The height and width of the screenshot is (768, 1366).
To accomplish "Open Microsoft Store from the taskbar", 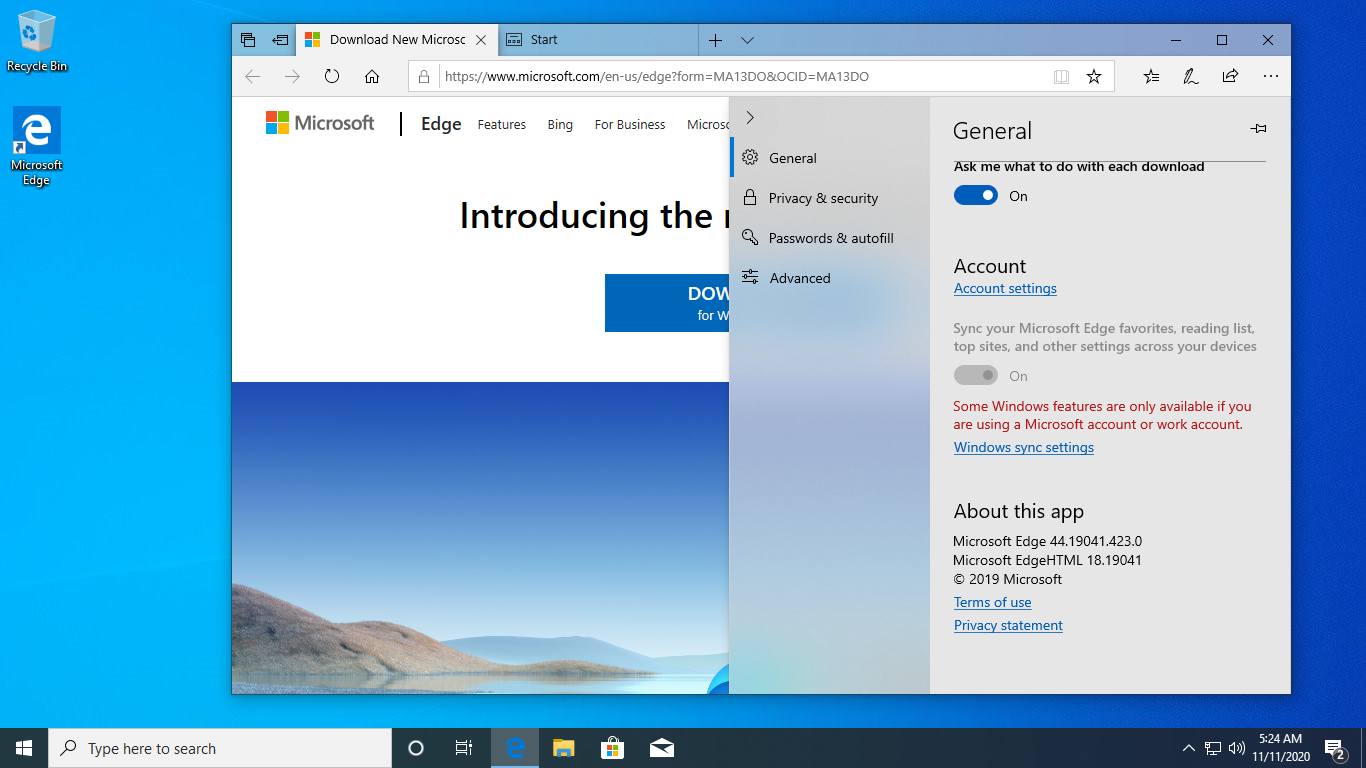I will [612, 748].
